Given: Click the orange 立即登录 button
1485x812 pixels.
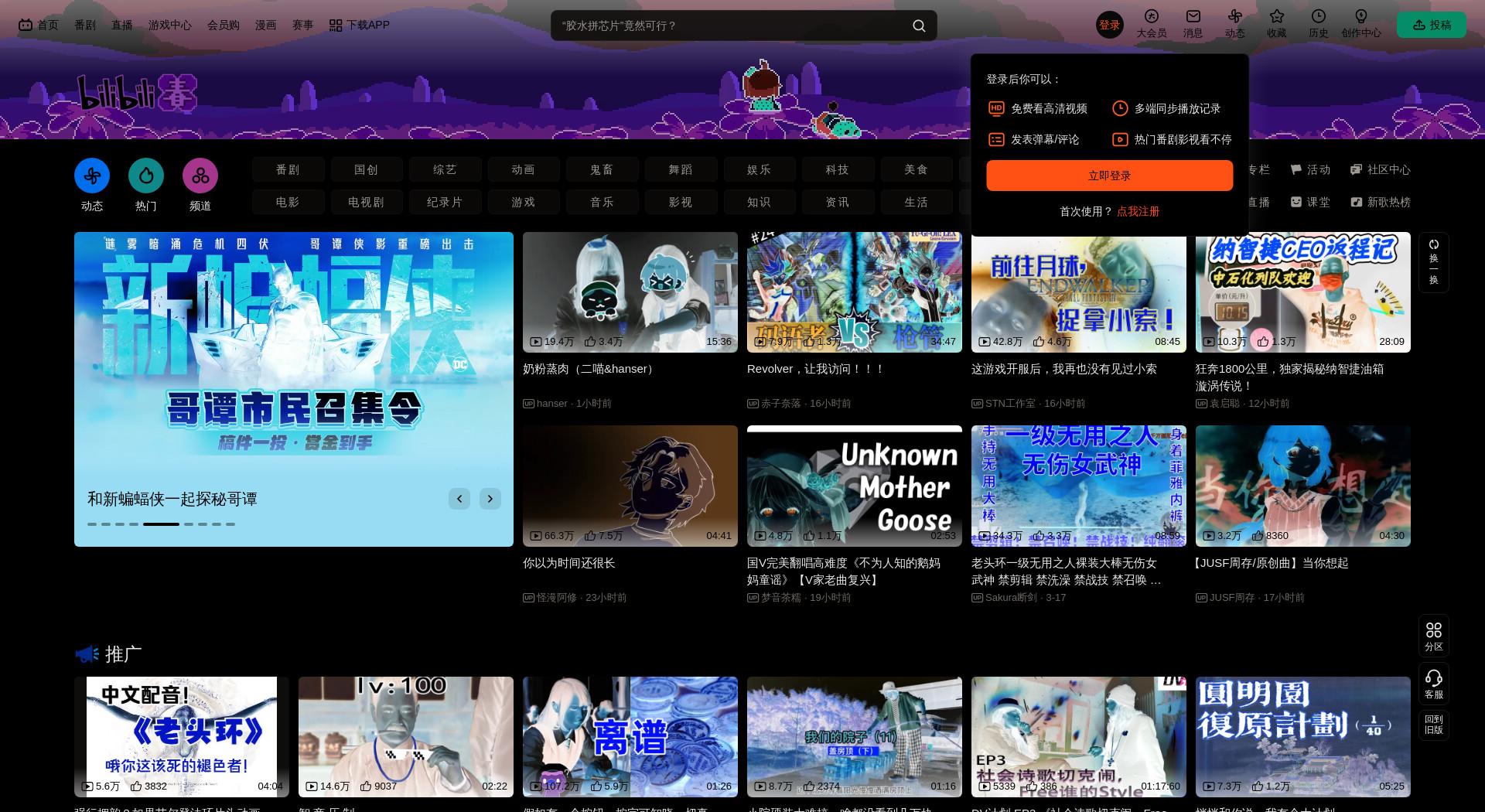Looking at the screenshot, I should point(1109,176).
